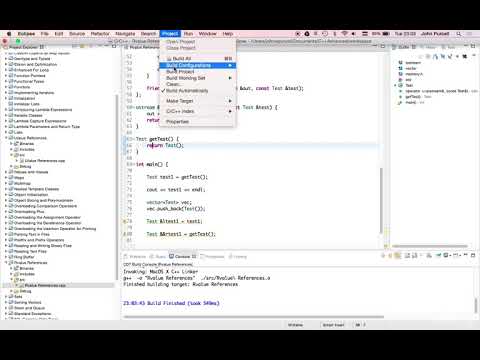The width and height of the screenshot is (480, 360).
Task: Open the Run menu
Action: (x=188, y=34)
